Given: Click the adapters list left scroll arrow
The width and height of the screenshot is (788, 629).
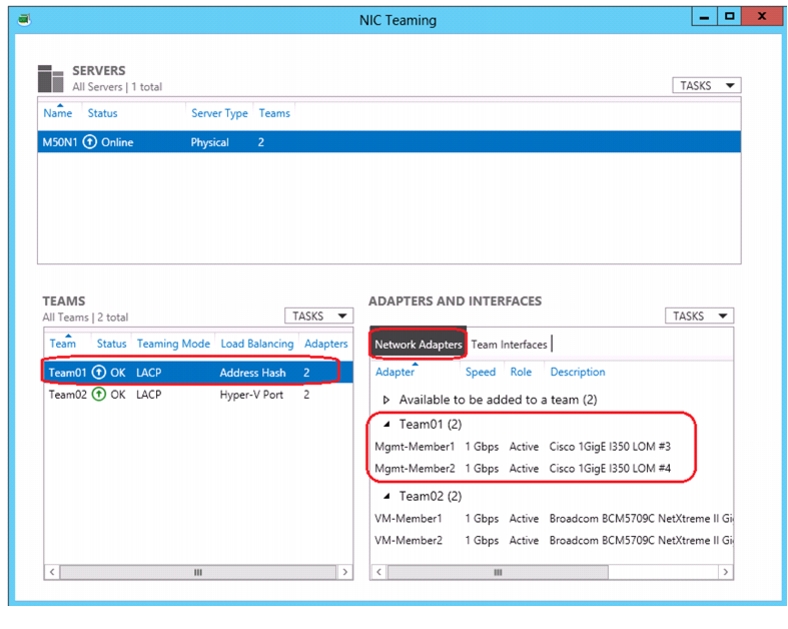Looking at the screenshot, I should coord(379,572).
